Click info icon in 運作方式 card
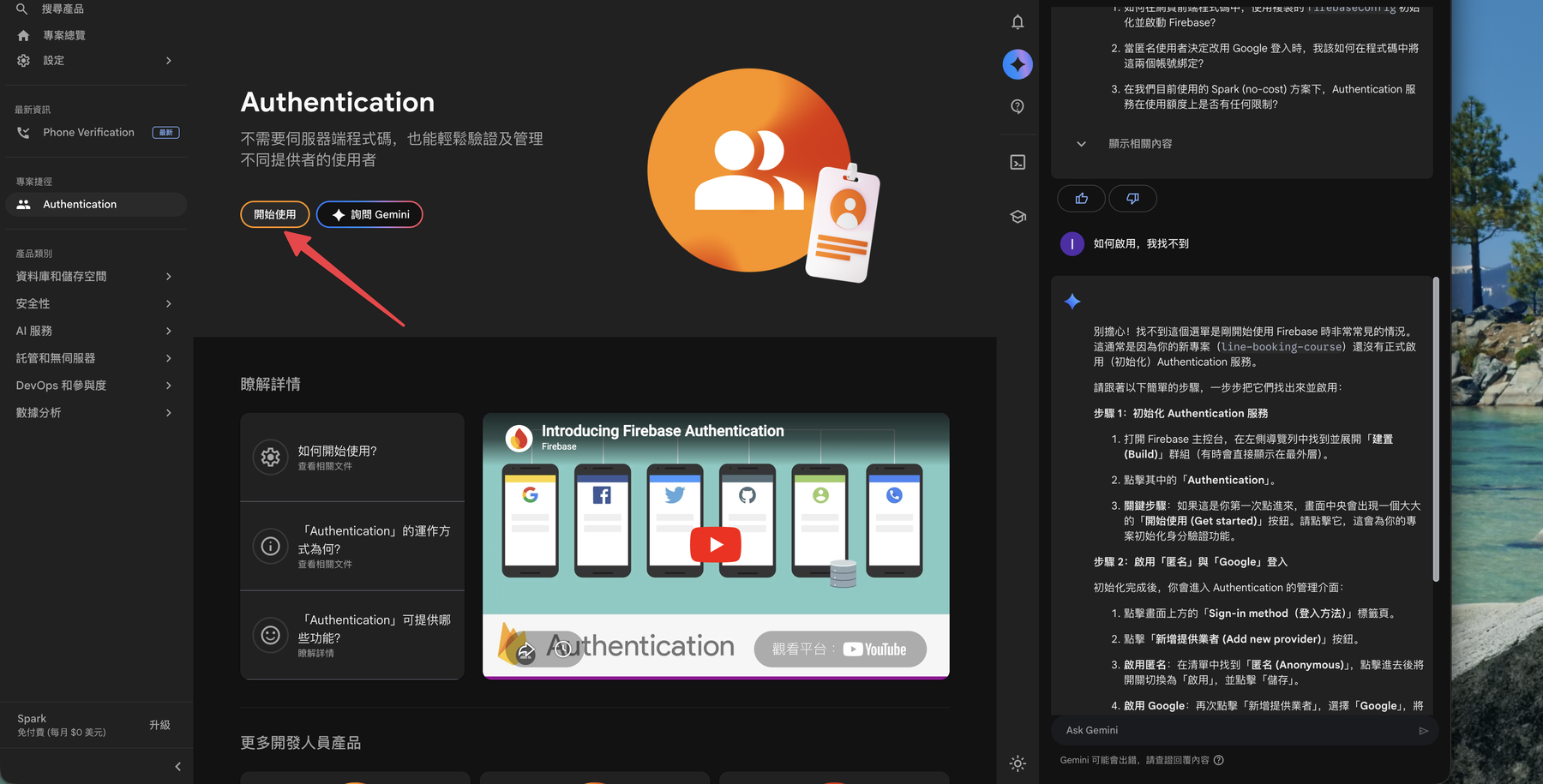 [270, 546]
